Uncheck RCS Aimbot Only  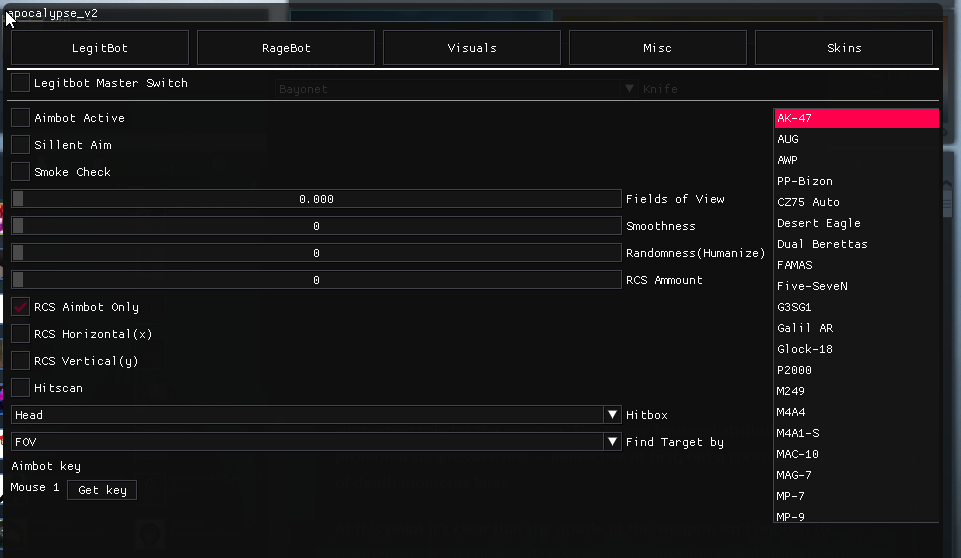tap(21, 307)
